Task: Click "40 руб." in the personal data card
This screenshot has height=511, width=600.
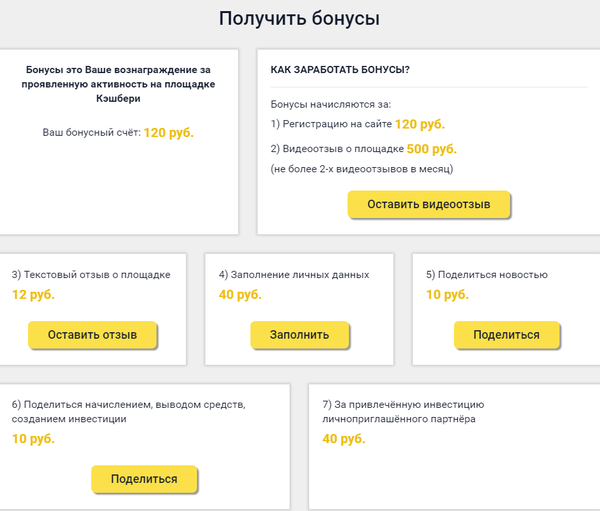Action: 240,295
